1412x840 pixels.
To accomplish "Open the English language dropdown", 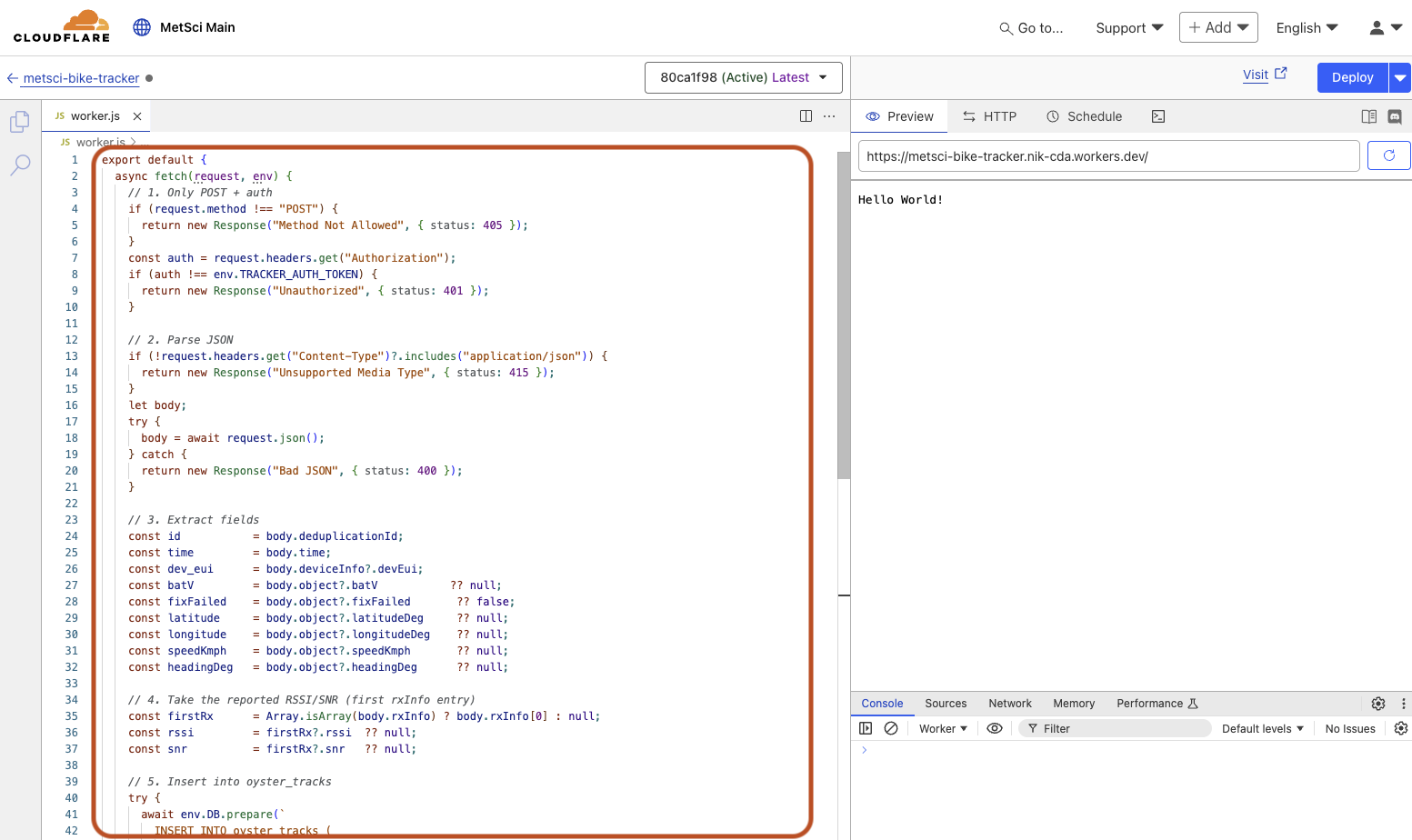I will pyautogui.click(x=1307, y=28).
